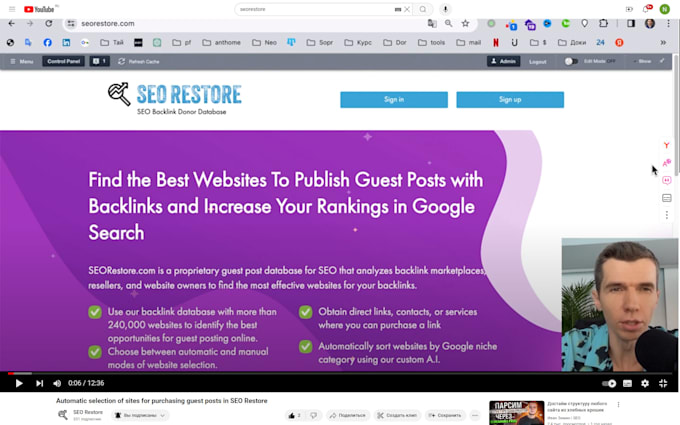Image resolution: width=680 pixels, height=425 pixels.
Task: Search with your voice microphone
Action: click(x=445, y=9)
